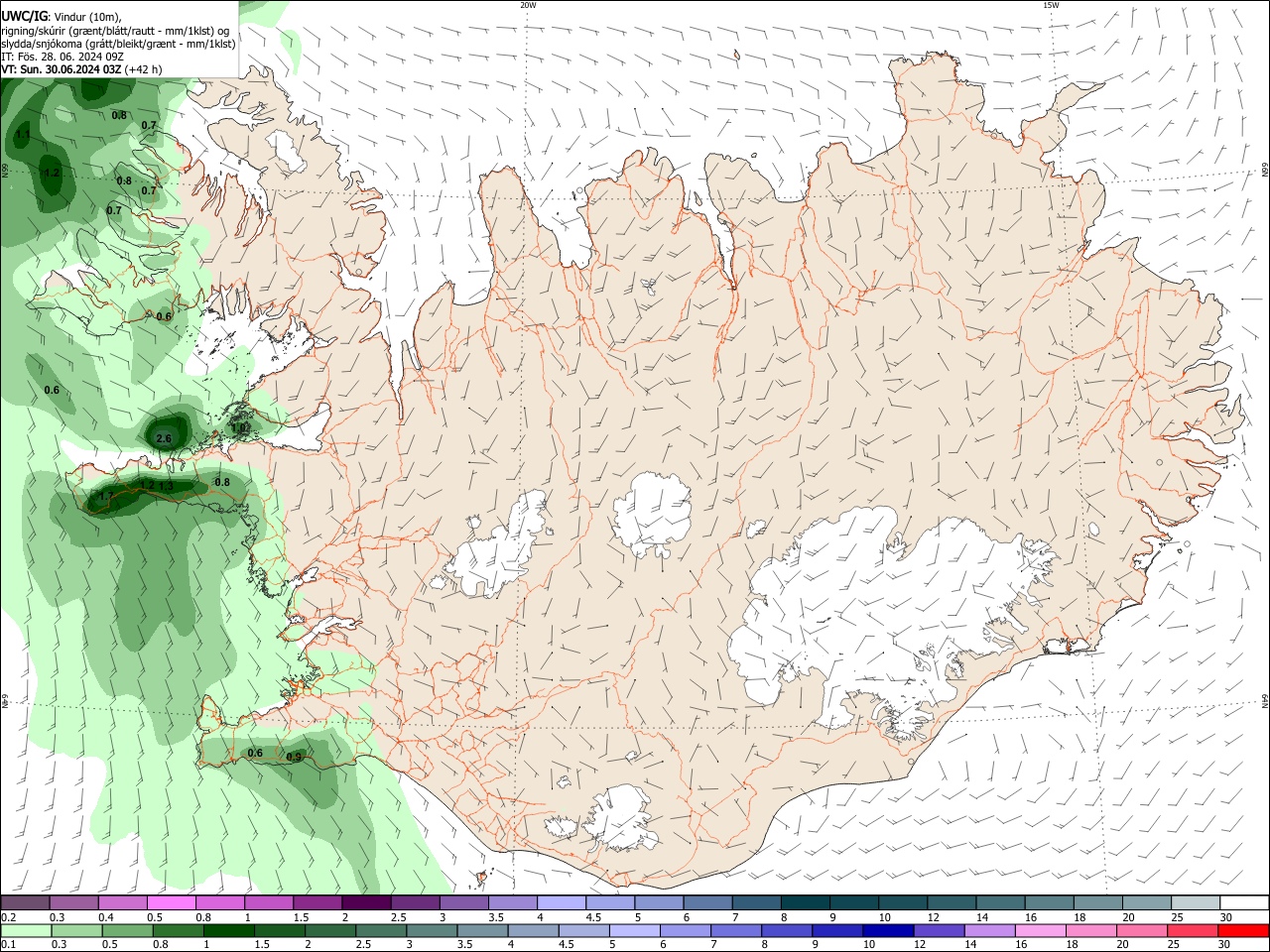
Task: Pick the bright magenta 0.5–0.8 snow swatch
Action: pyautogui.click(x=172, y=902)
